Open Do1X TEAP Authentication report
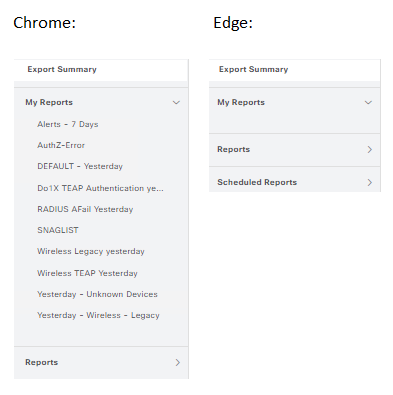This screenshot has height=395, width=393. (x=100, y=188)
